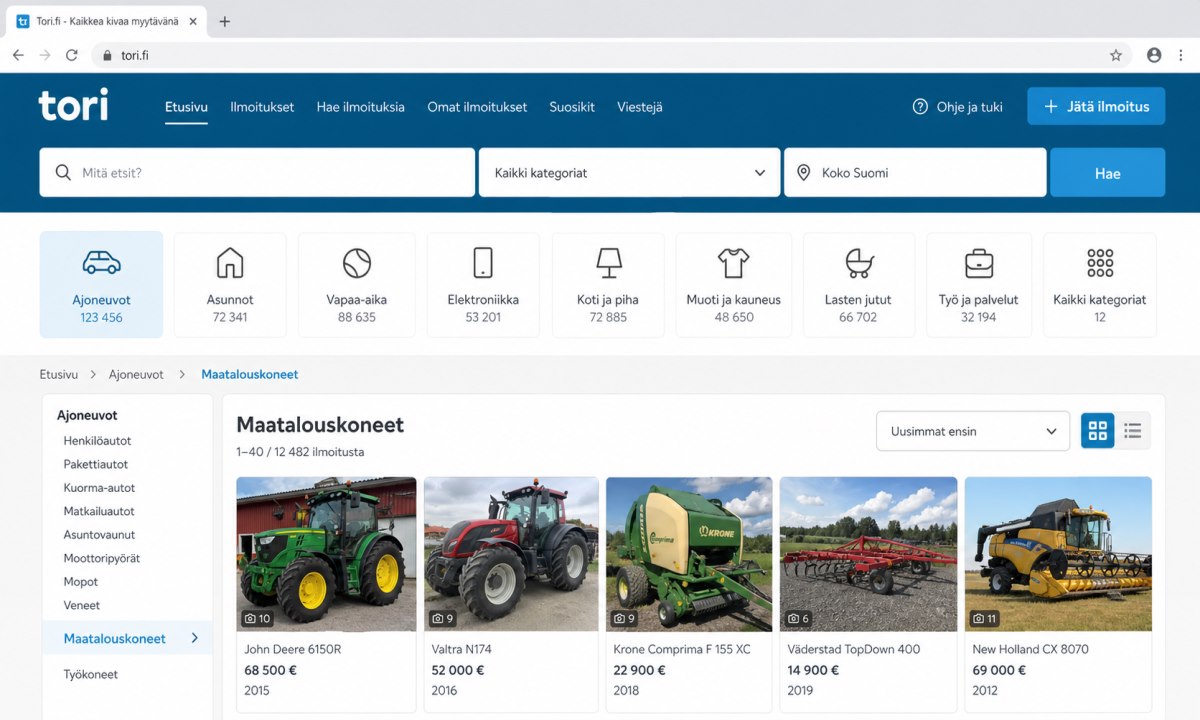Click the Valtra N174 title

462,649
